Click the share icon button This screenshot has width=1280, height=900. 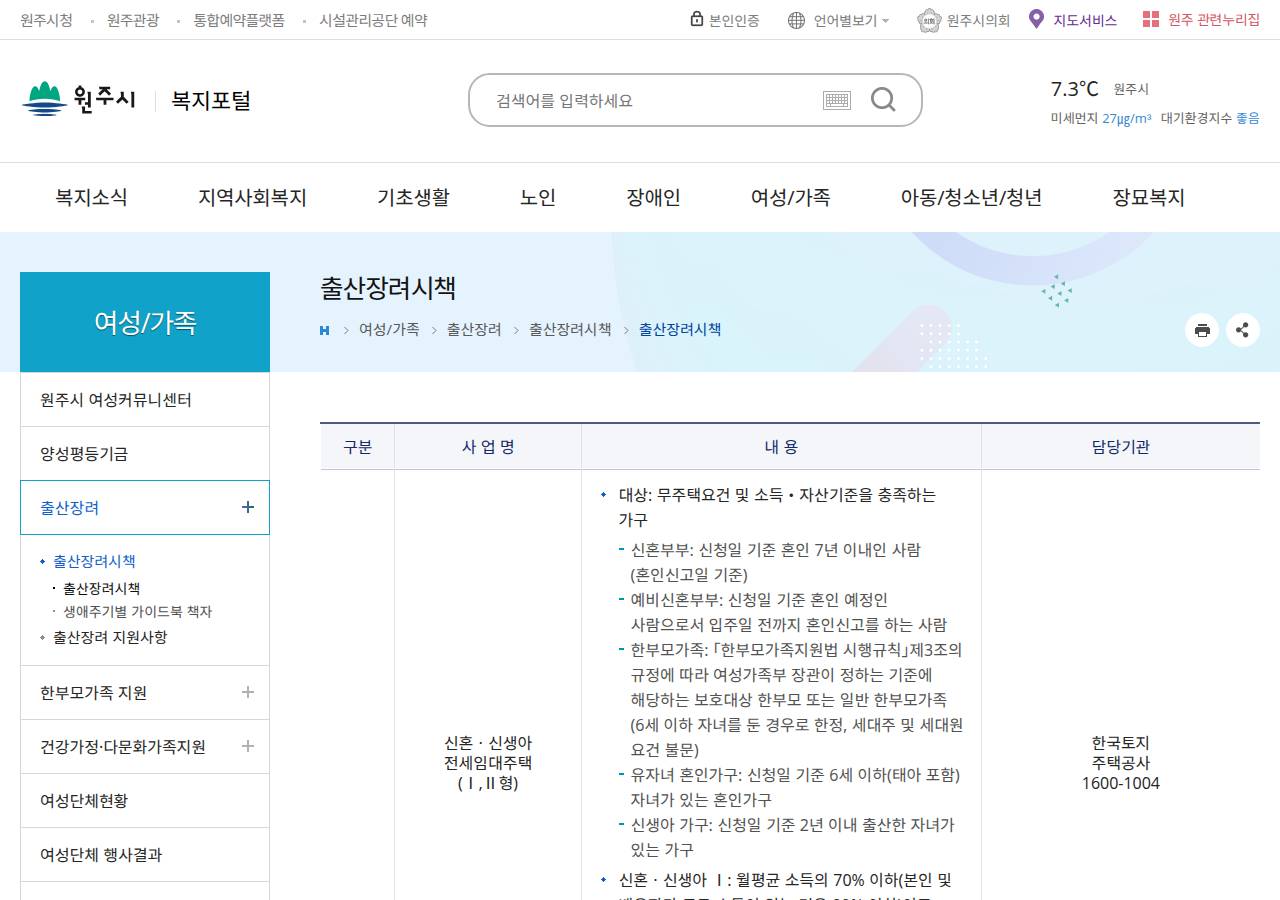point(1243,330)
